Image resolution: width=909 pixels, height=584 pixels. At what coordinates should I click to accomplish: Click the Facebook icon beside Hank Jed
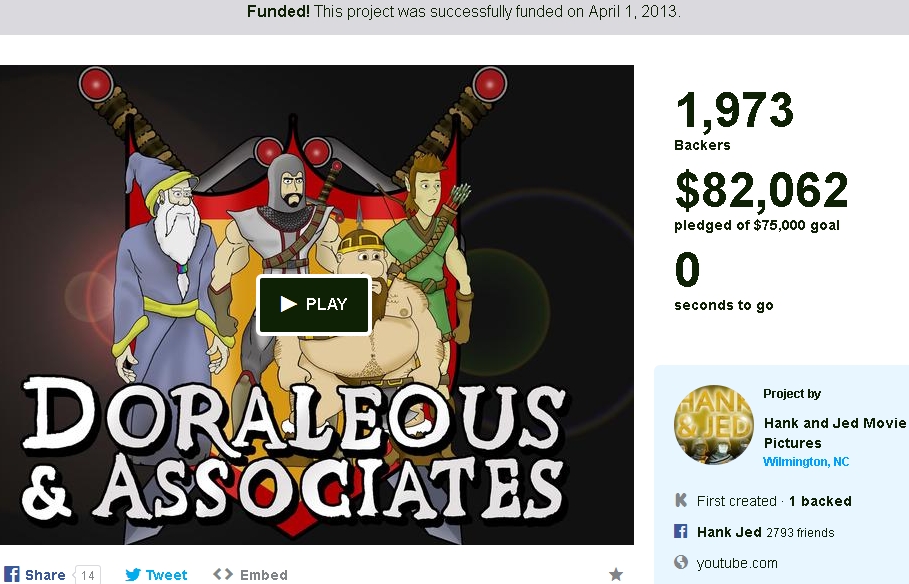coord(681,531)
